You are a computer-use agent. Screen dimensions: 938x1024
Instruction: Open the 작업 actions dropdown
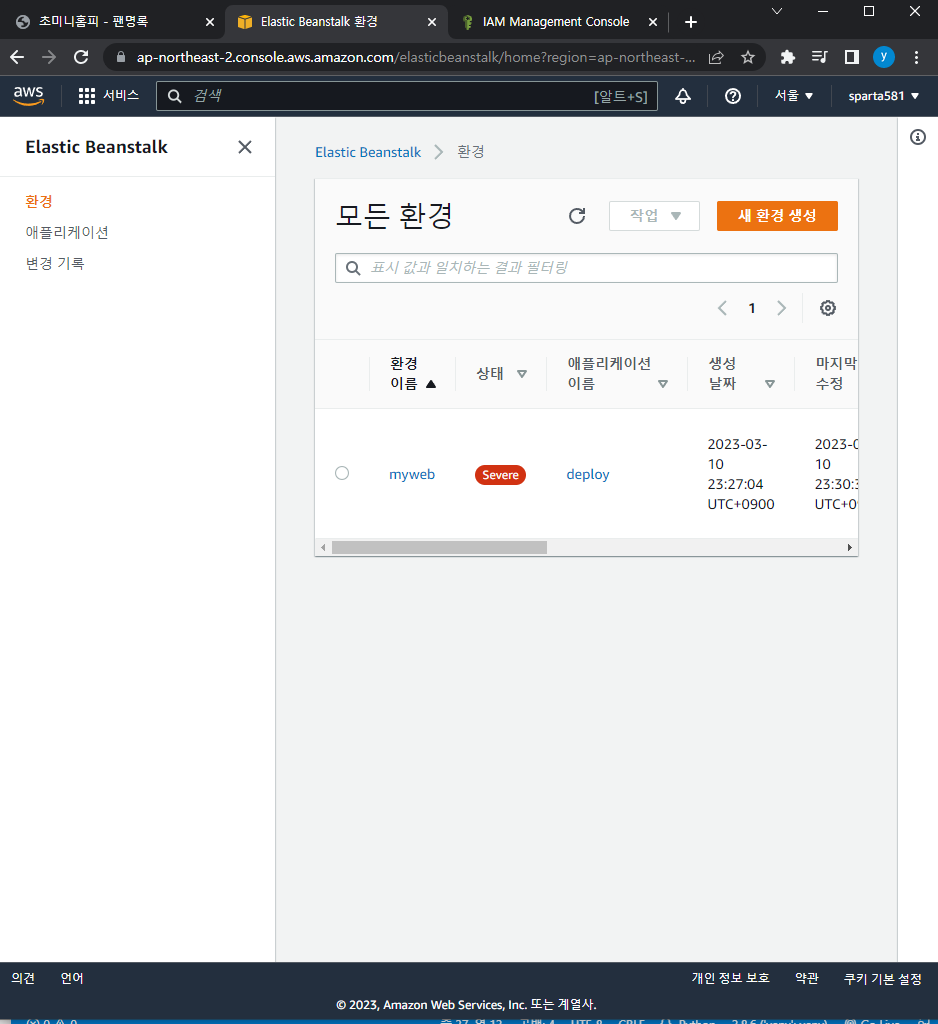coord(654,216)
